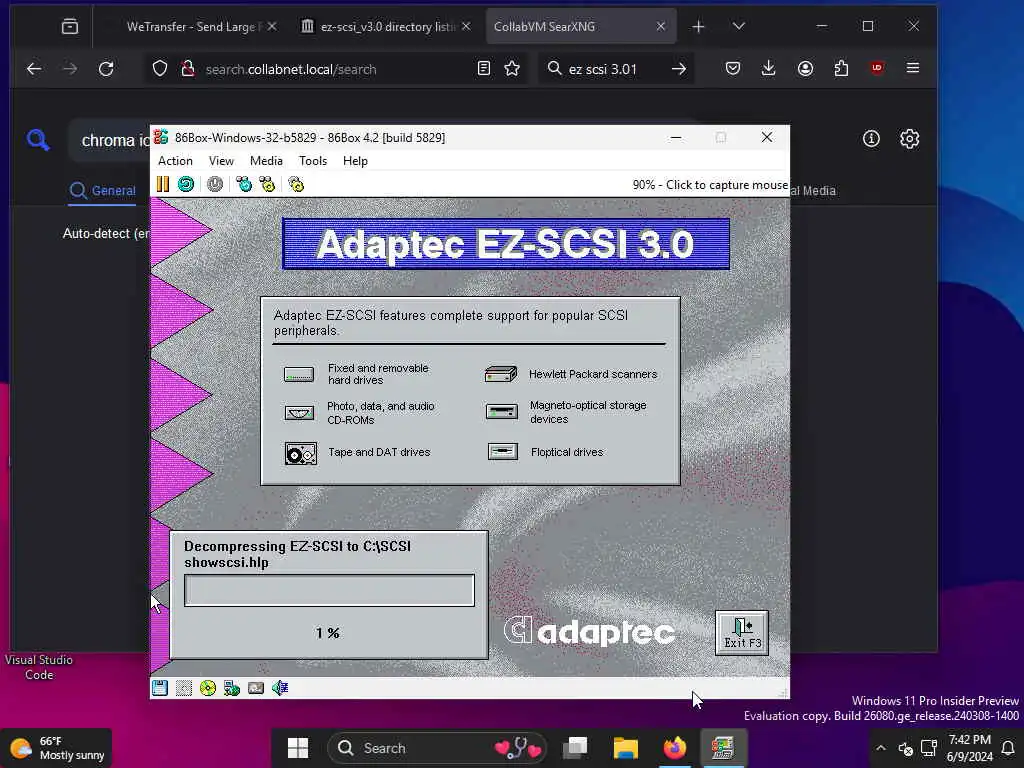This screenshot has height=768, width=1024.
Task: Open the Firefox hamburger menu
Action: pyautogui.click(x=913, y=68)
